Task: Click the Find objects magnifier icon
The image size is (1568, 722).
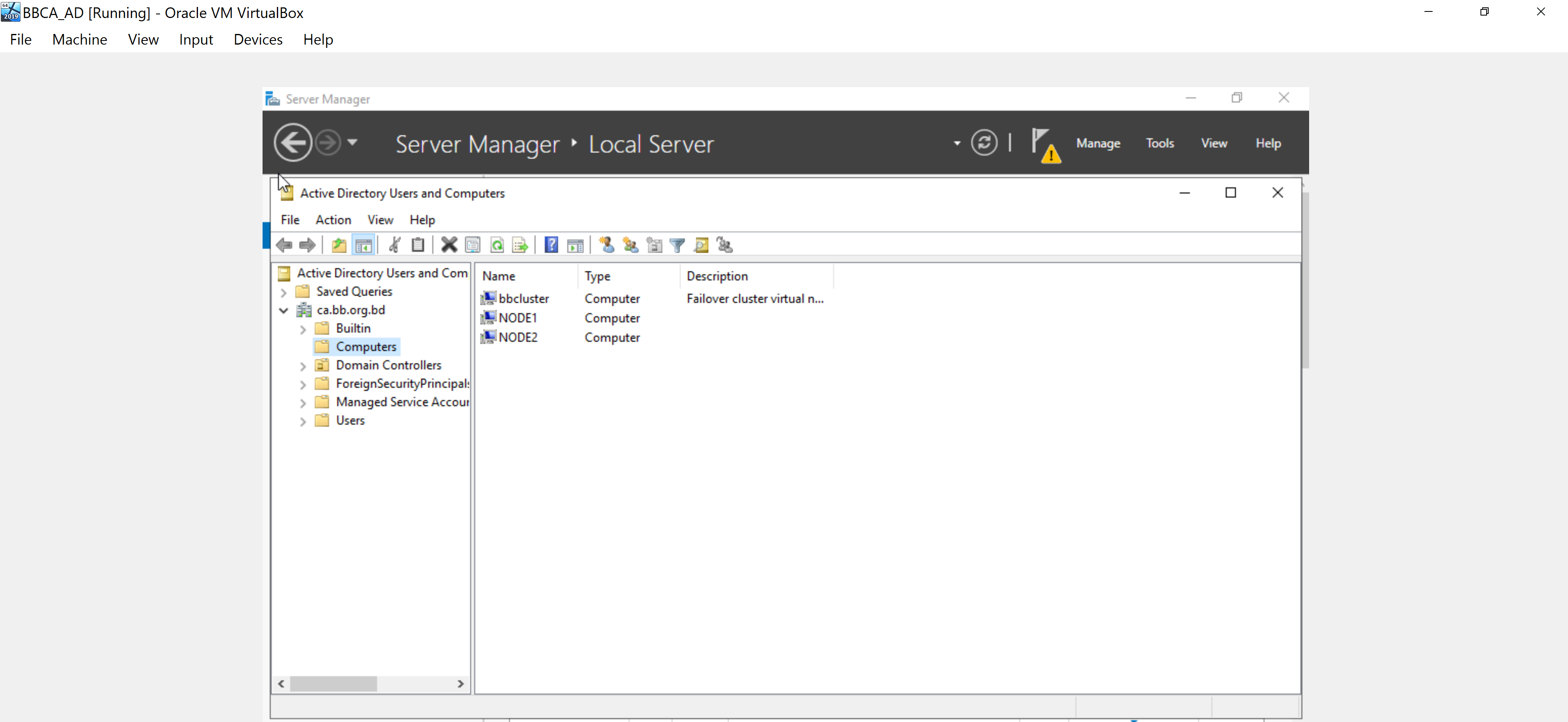Action: pyautogui.click(x=701, y=245)
